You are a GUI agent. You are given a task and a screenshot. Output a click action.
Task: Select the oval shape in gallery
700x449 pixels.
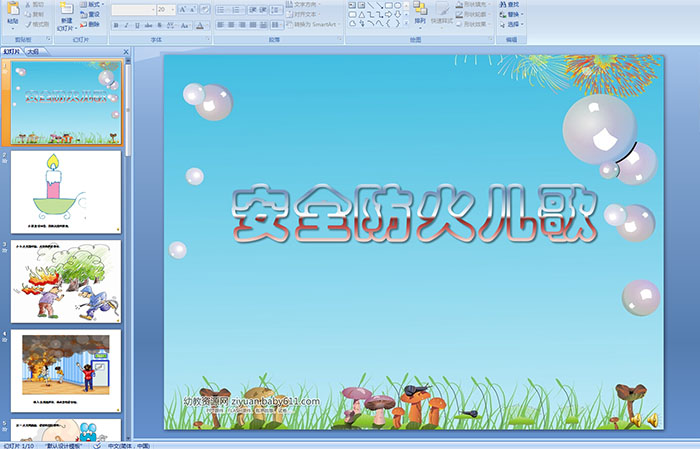click(397, 5)
